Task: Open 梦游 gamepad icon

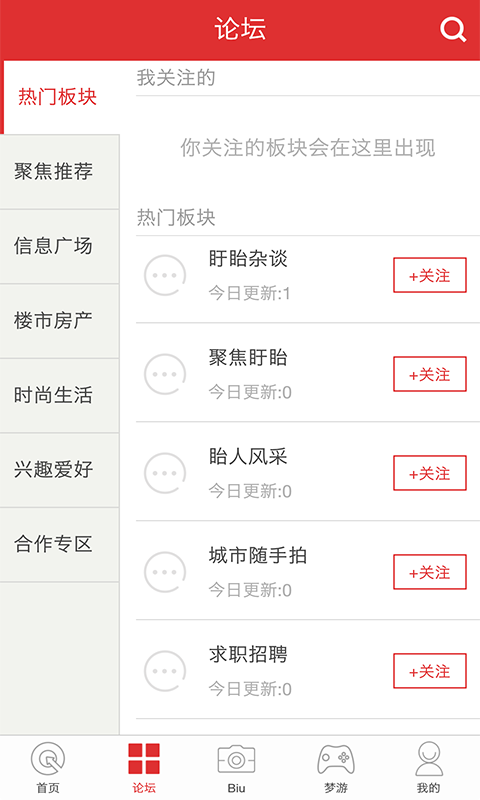Action: [x=336, y=760]
